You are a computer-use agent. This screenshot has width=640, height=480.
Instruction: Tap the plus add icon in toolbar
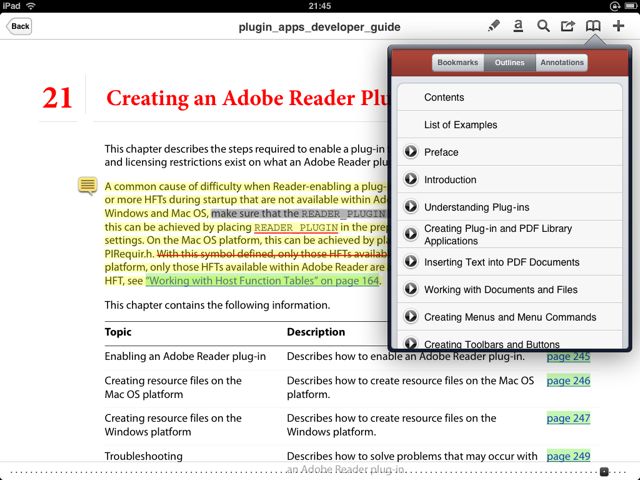618,26
